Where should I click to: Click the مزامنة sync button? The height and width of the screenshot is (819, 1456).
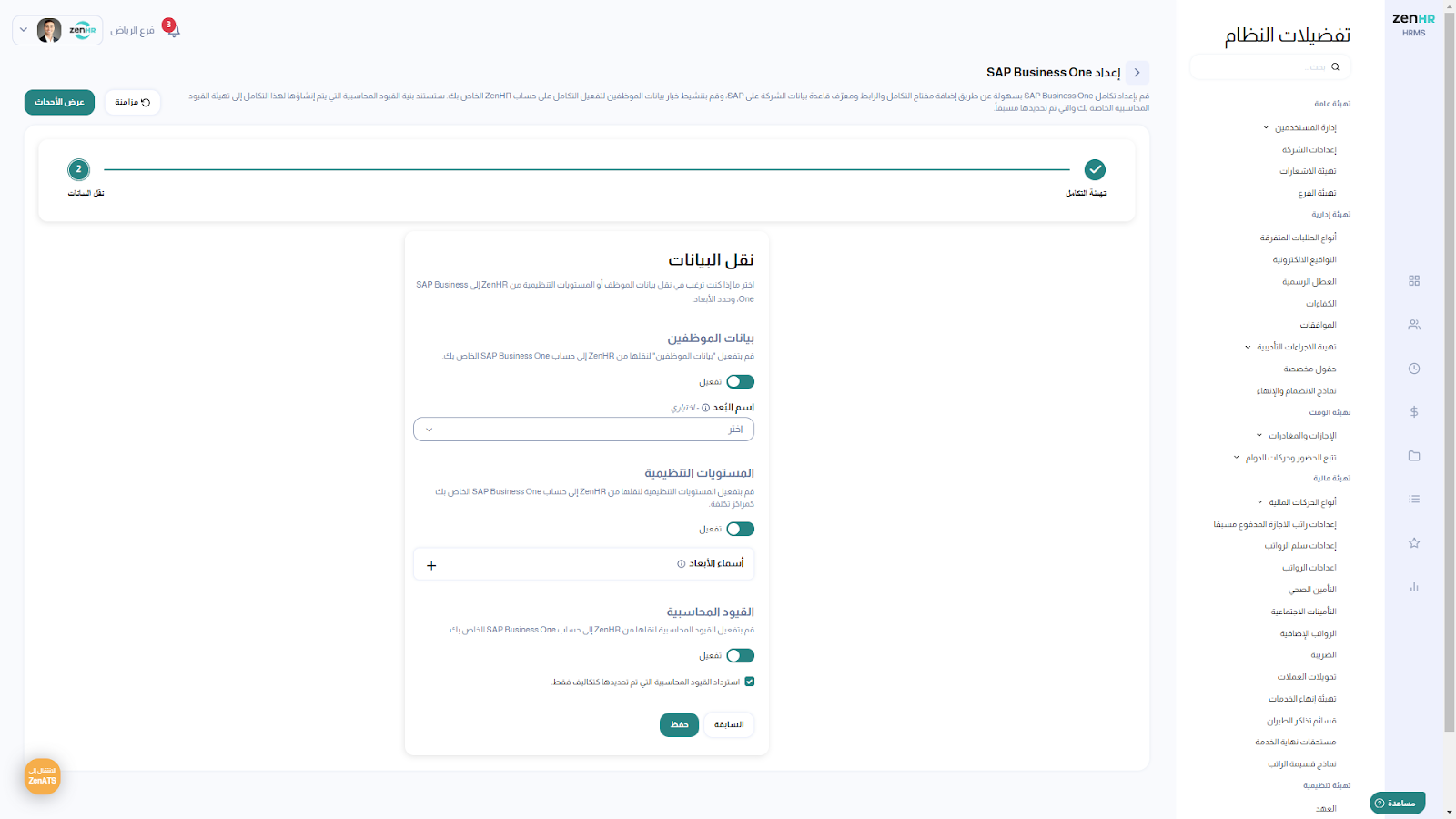click(133, 102)
